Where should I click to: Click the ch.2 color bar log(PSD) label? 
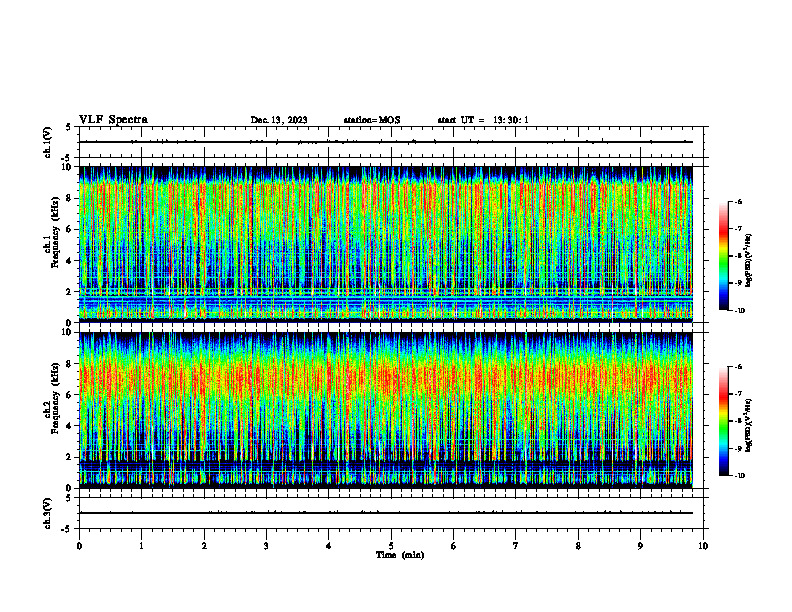point(749,425)
